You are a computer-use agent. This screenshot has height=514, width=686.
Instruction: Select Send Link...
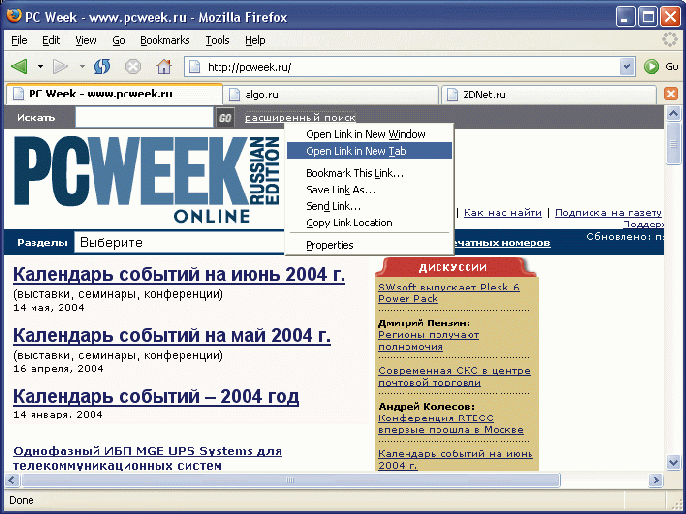point(369,206)
